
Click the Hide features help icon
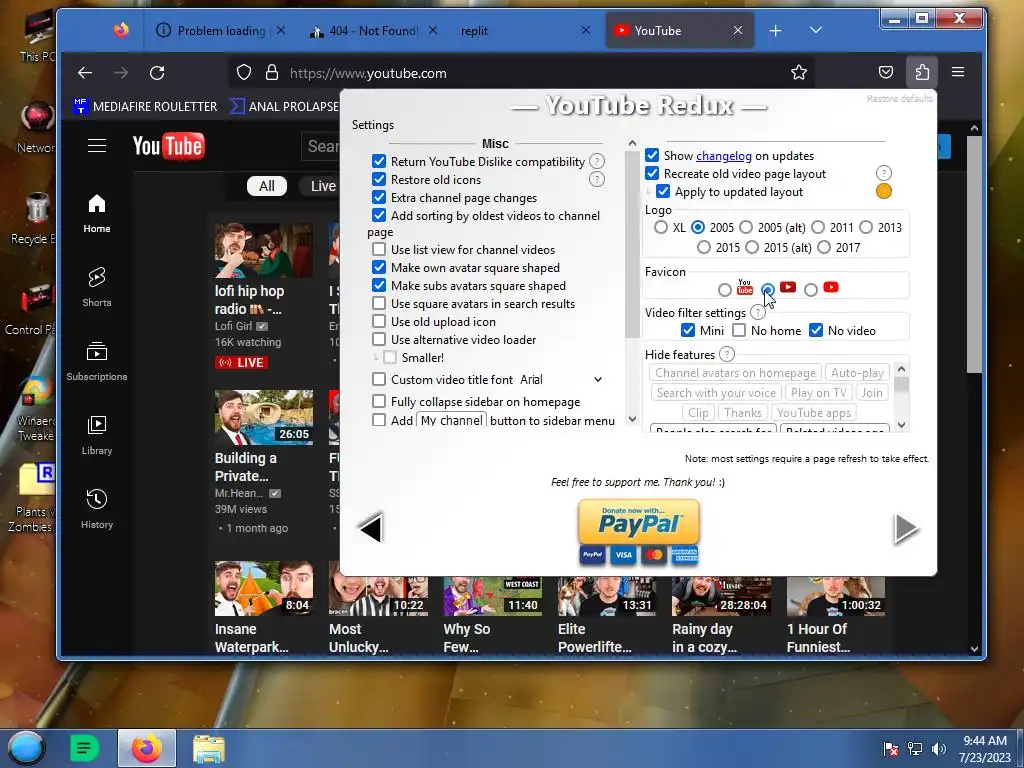[x=727, y=354]
